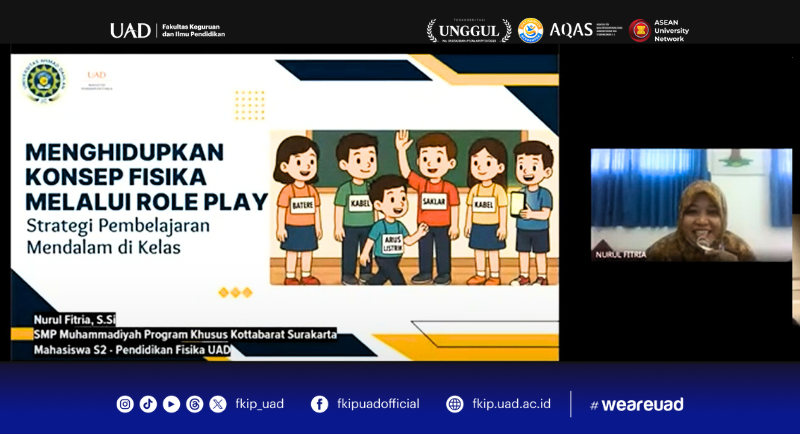Click the round blue-yellow logo beside UNGGUL
The image size is (800, 434).
530,31
